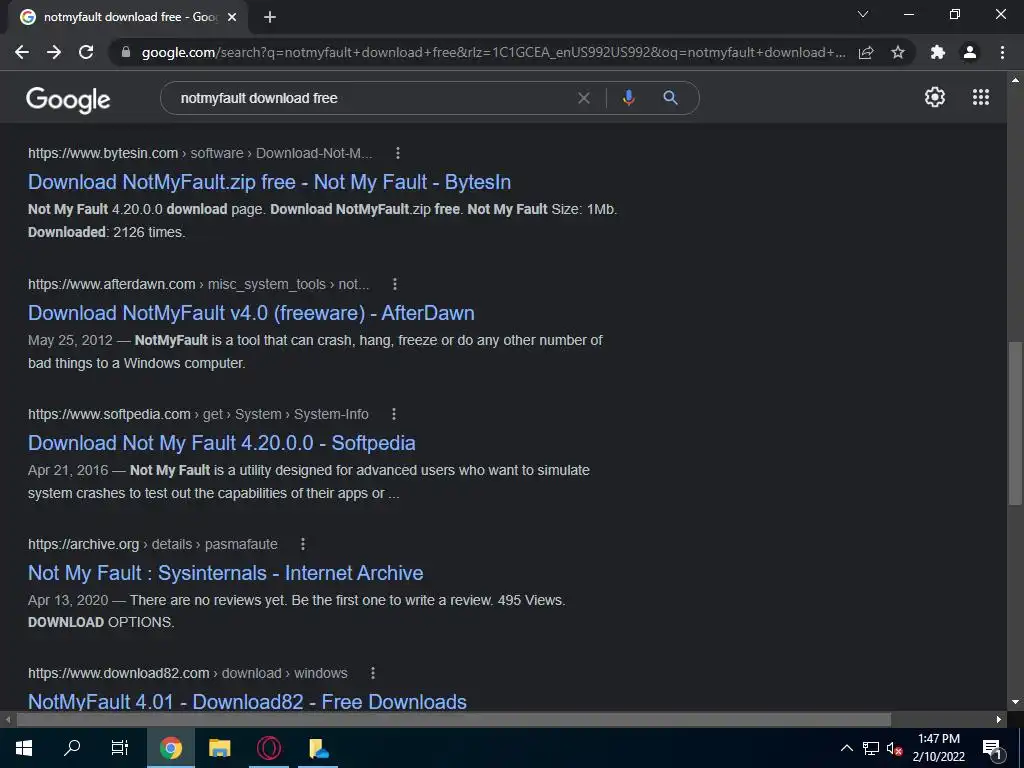Open Google quick settings gear
1024x768 pixels.
tap(935, 97)
